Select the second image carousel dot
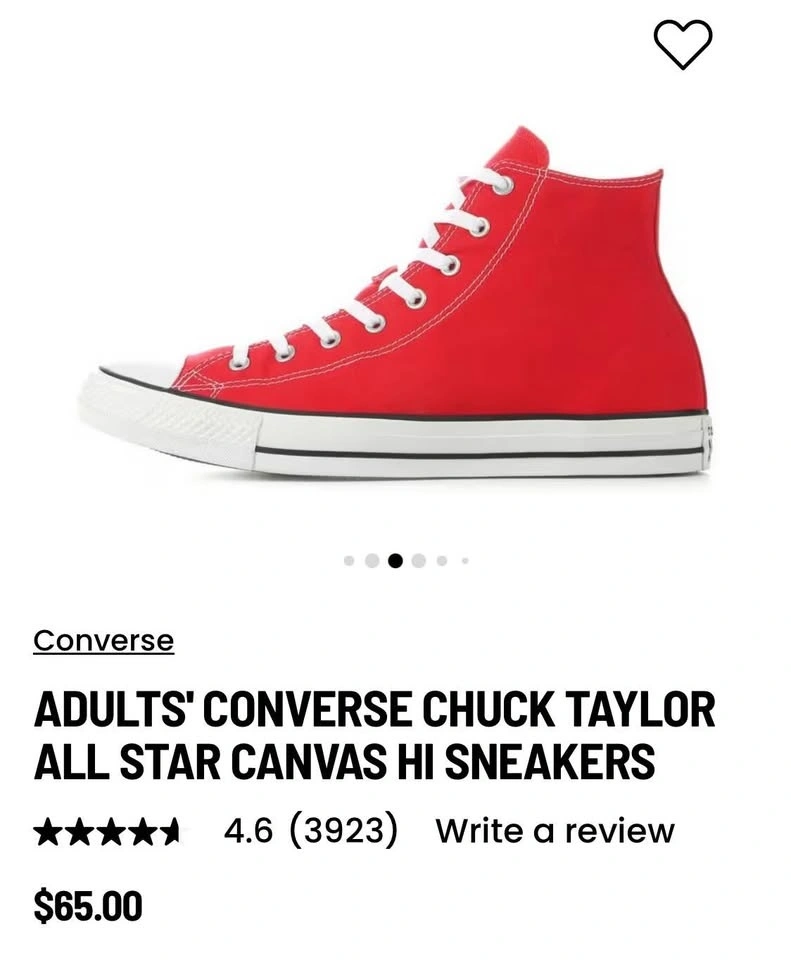The image size is (791, 960). pos(372,560)
